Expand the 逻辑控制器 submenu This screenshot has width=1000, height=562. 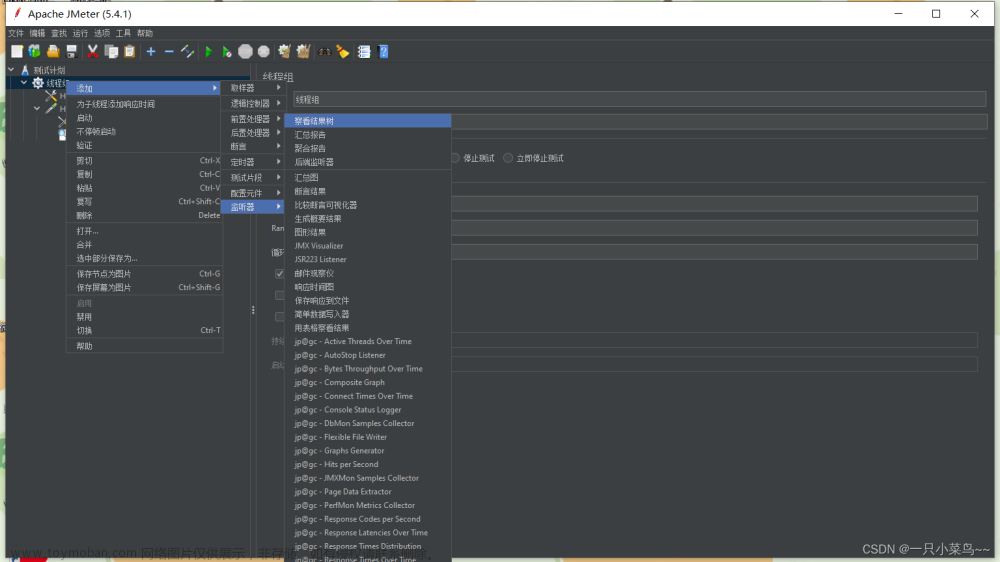253,103
